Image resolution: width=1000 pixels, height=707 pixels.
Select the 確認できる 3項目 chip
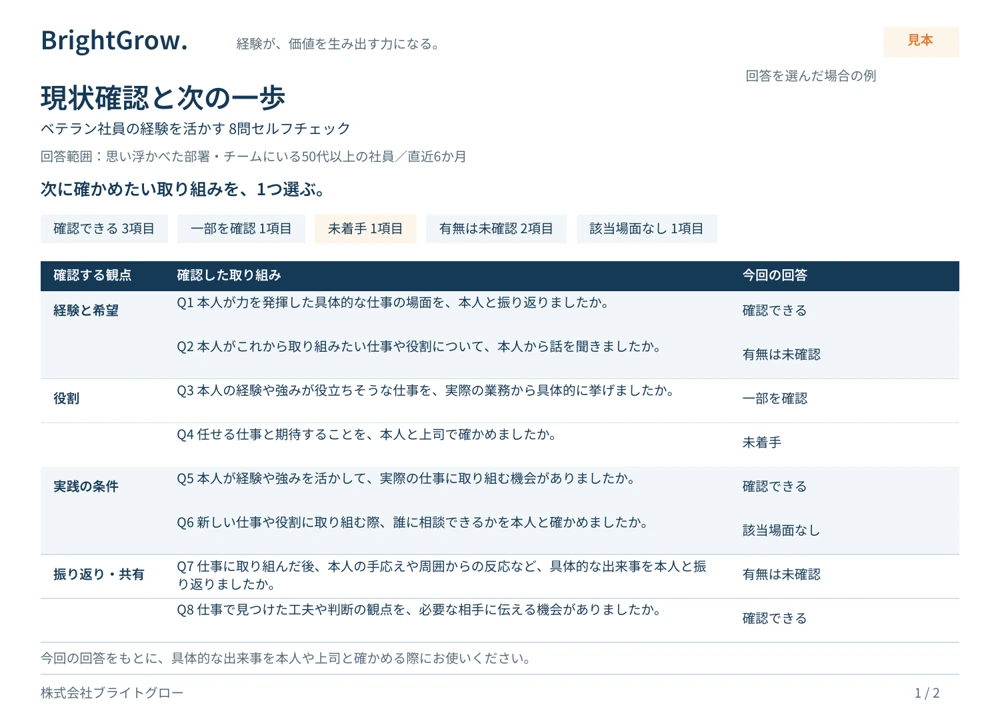pos(104,229)
